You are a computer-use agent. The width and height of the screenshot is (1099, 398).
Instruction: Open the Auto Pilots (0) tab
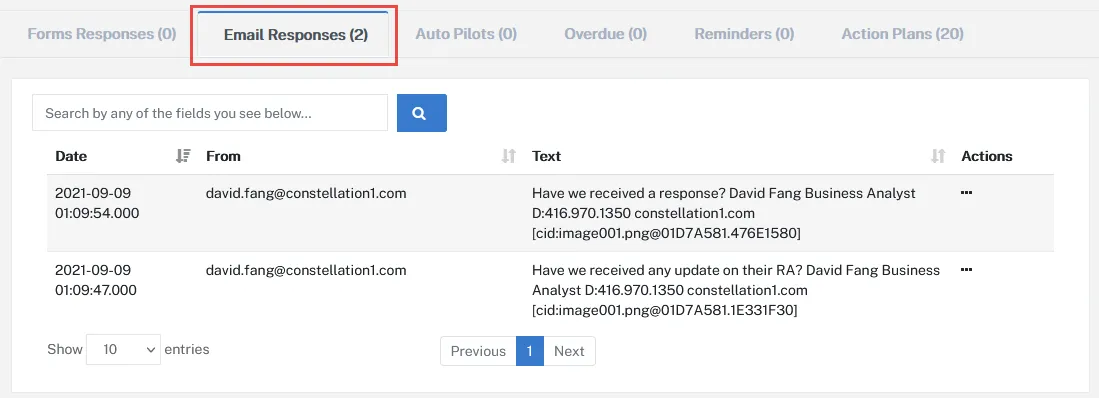point(466,34)
